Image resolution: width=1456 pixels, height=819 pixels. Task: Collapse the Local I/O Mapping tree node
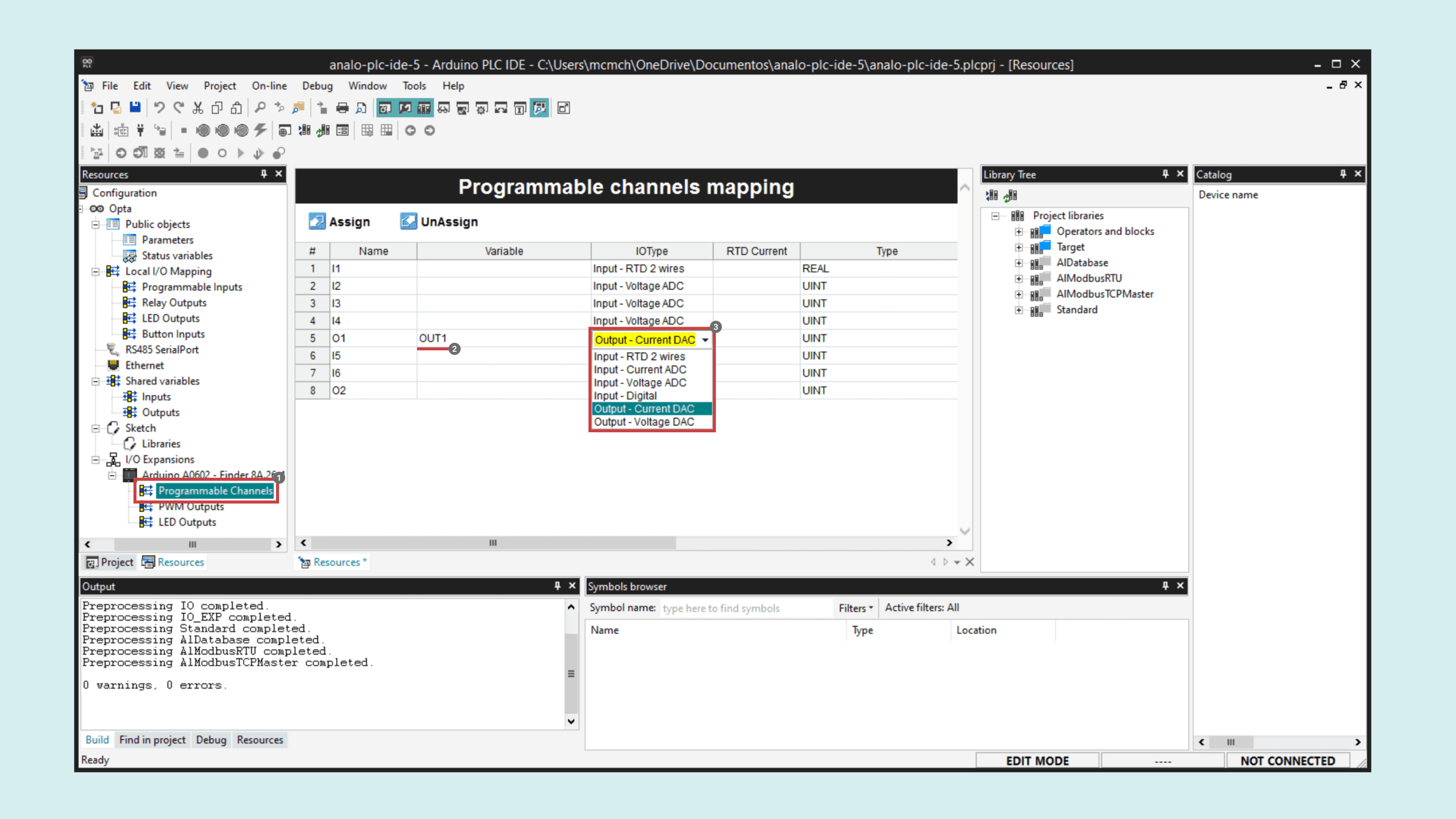96,271
